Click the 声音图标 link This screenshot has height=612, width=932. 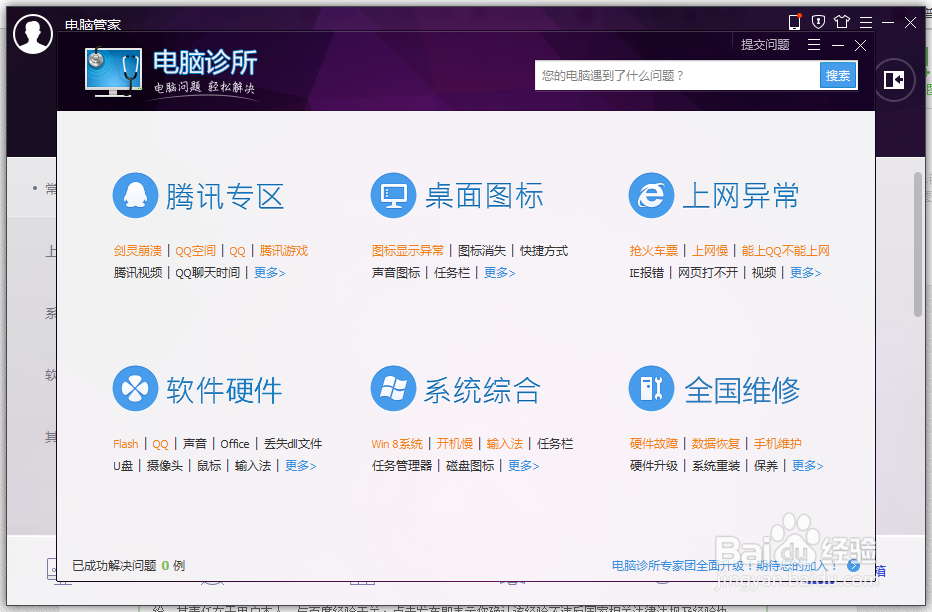[x=396, y=273]
